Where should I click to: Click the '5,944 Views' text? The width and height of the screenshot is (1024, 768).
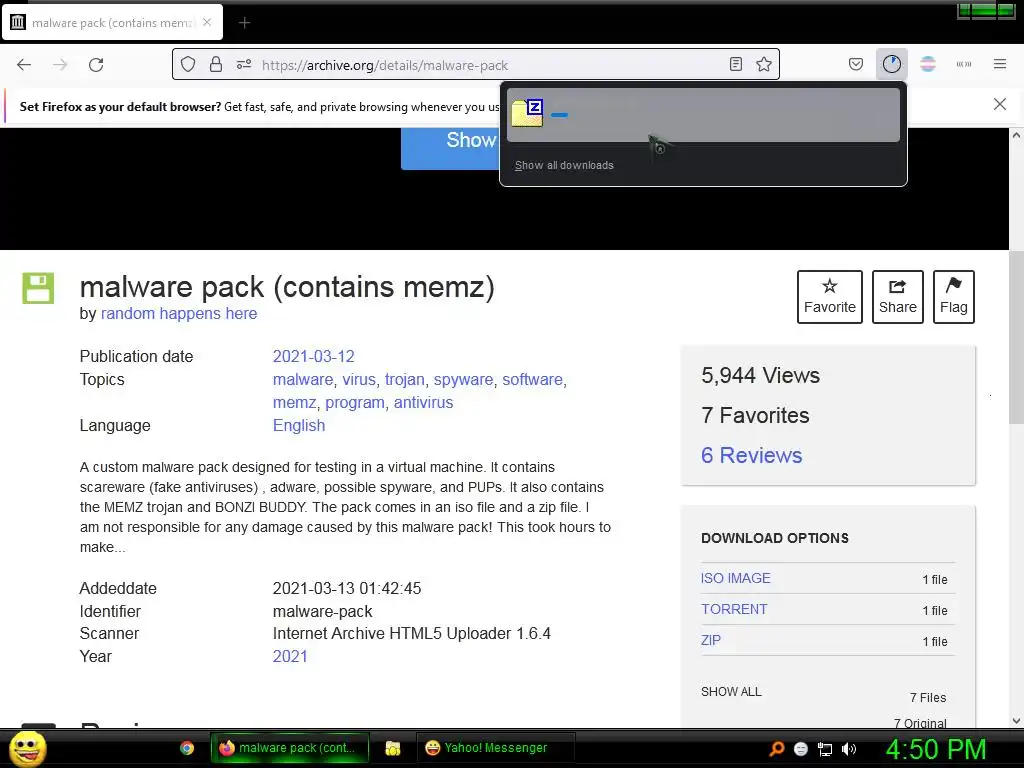coord(760,376)
